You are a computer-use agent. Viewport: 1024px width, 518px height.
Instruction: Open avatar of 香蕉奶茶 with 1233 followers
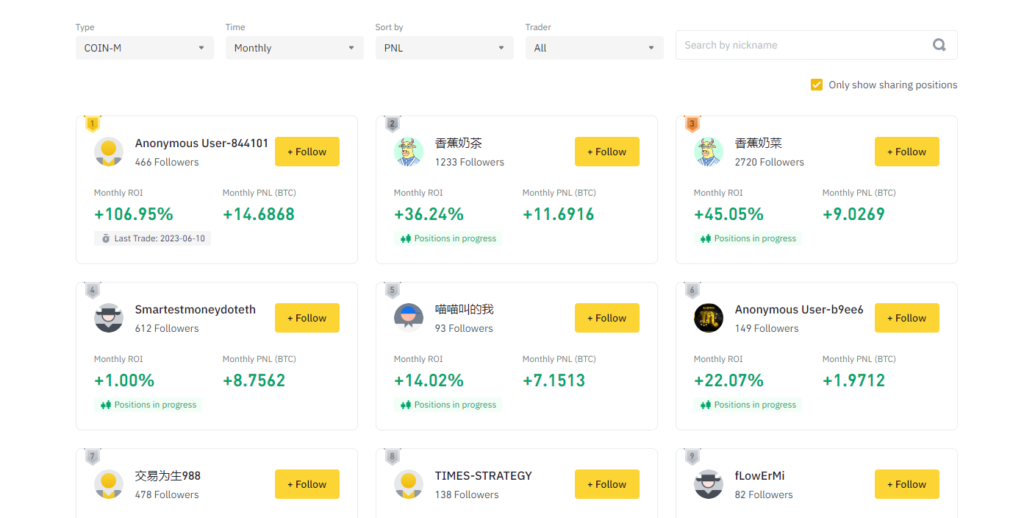point(408,152)
